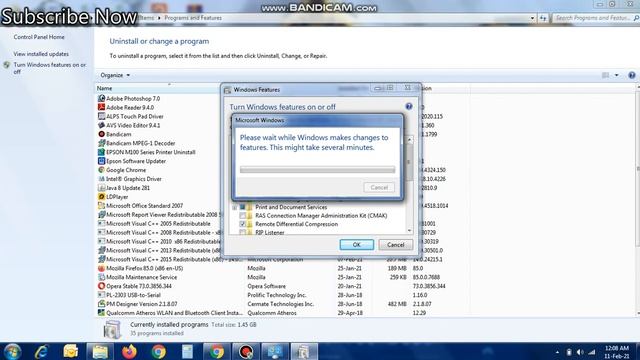Select Microsoft Visual C++ 2005 Redistributable row
This screenshot has height=360, width=640.
click(159, 224)
